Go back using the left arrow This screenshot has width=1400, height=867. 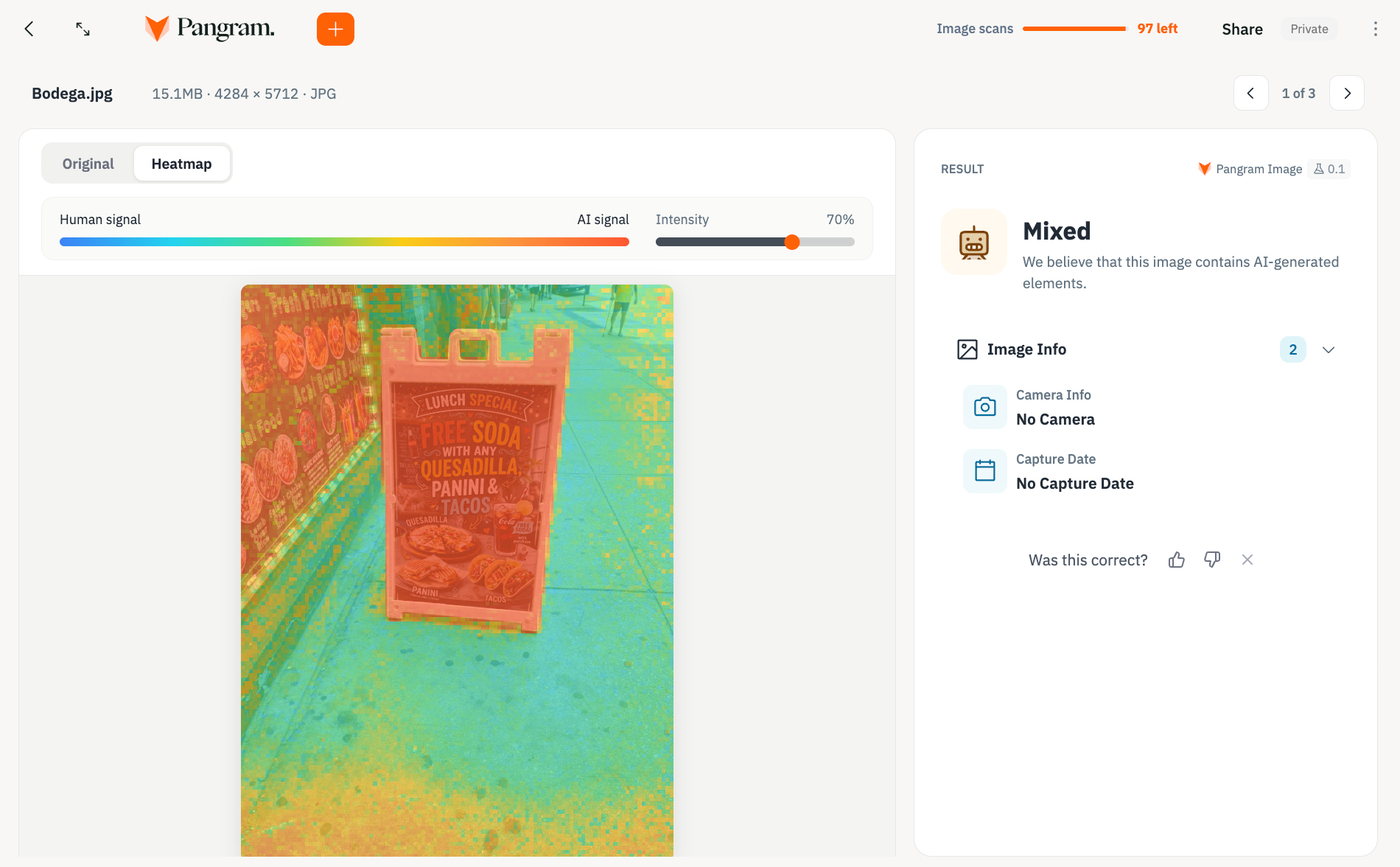pyautogui.click(x=29, y=29)
